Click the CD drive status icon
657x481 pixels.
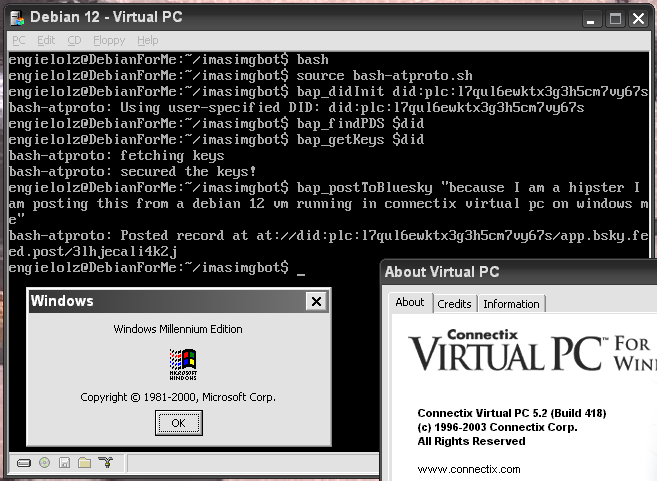click(44, 463)
